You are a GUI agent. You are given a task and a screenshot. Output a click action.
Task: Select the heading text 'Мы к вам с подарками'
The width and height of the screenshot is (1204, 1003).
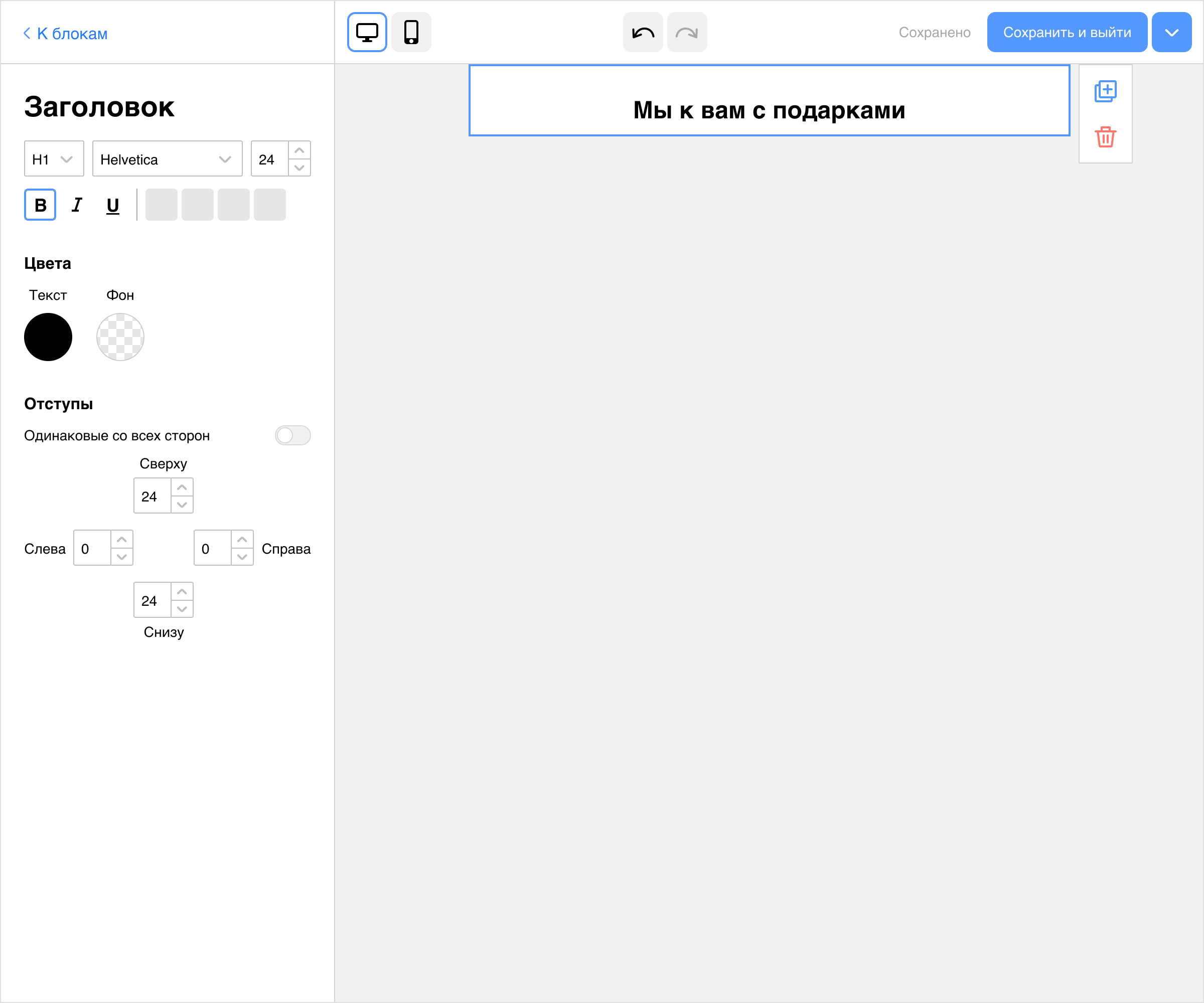tap(769, 110)
